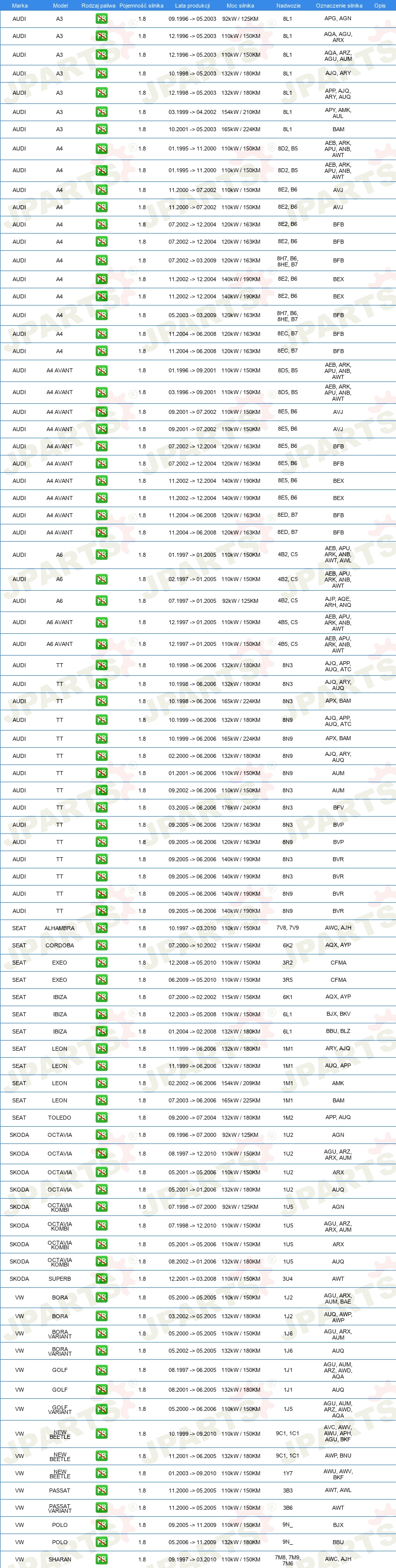
Task: Click fuel icon in VW Golf 1J1 110kW row
Action: coord(102,1370)
